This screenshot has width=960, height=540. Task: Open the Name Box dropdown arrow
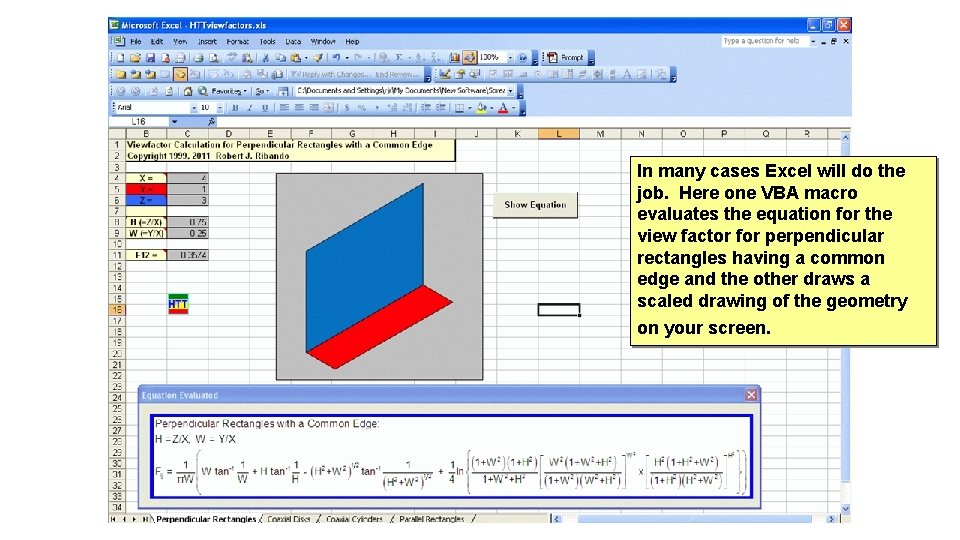point(174,122)
